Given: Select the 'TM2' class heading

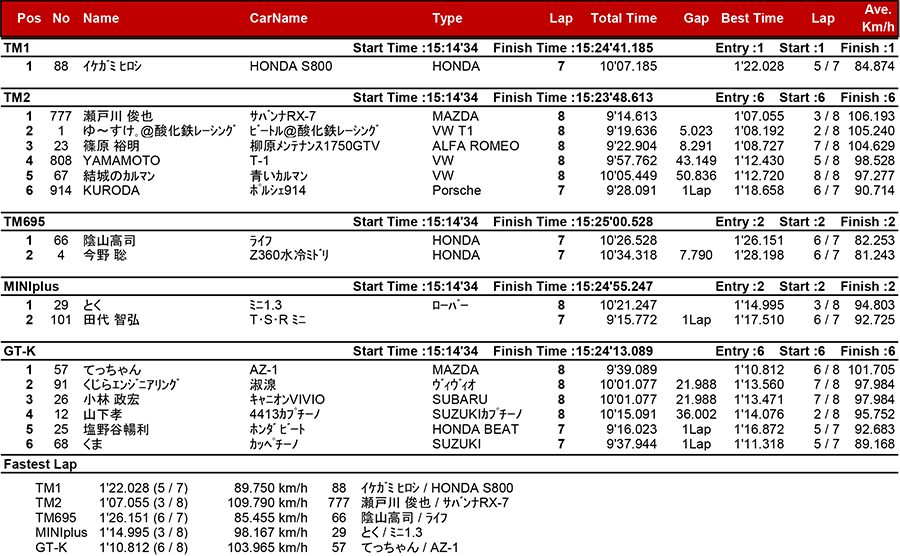Looking at the screenshot, I should pos(17,98).
